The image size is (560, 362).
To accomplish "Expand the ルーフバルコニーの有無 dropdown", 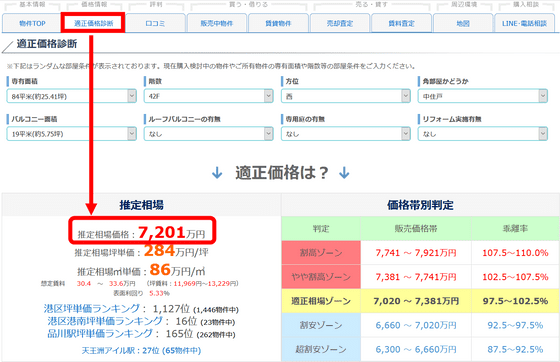I will [209, 134].
